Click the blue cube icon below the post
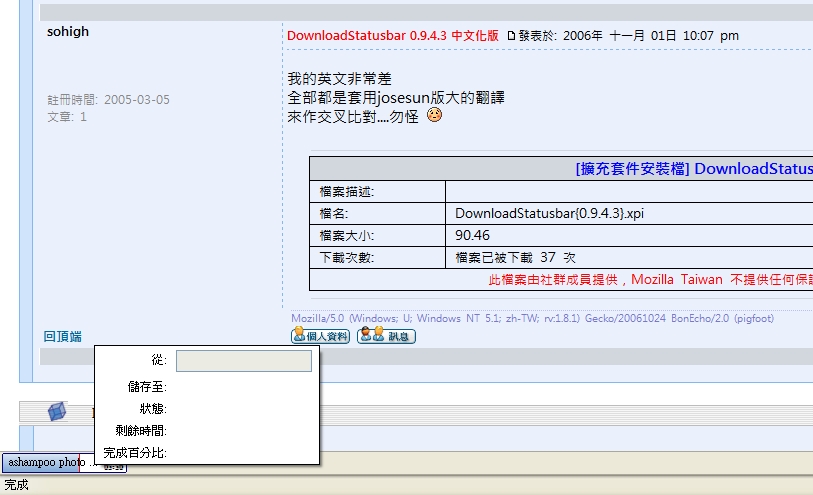 pyautogui.click(x=57, y=411)
